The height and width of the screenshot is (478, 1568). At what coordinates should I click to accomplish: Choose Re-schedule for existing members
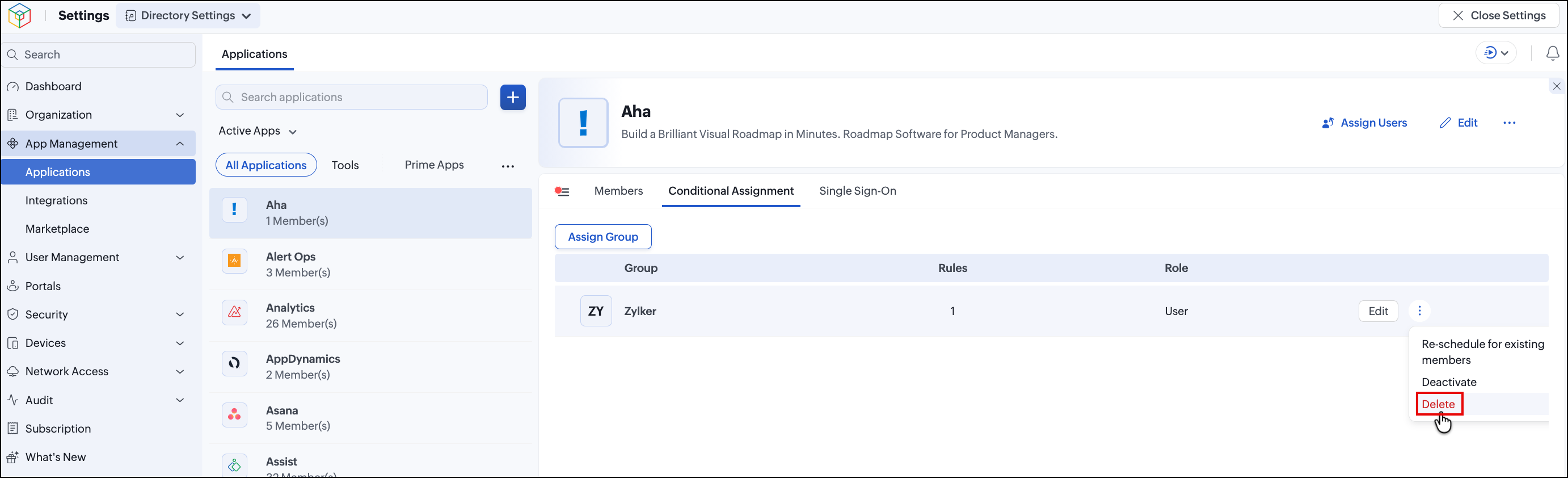pyautogui.click(x=1483, y=352)
